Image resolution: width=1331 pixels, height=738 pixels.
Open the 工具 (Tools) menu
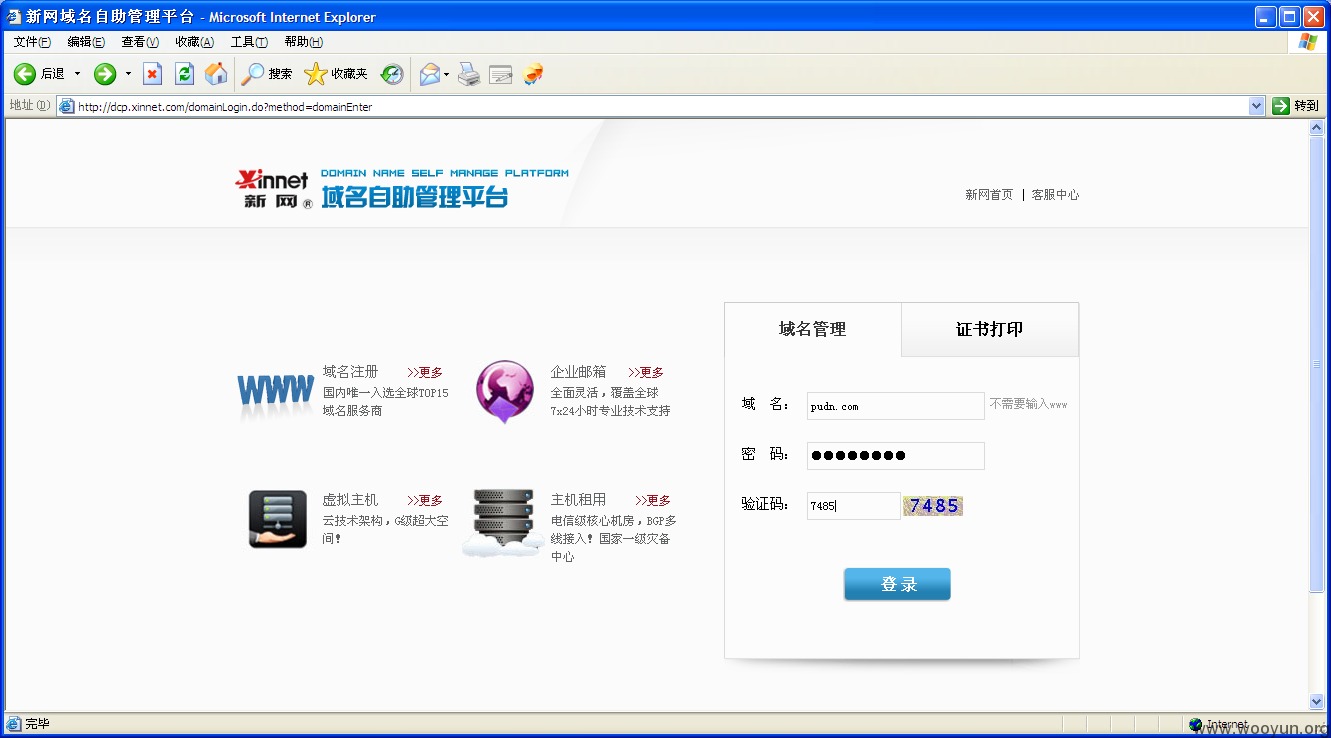(249, 42)
